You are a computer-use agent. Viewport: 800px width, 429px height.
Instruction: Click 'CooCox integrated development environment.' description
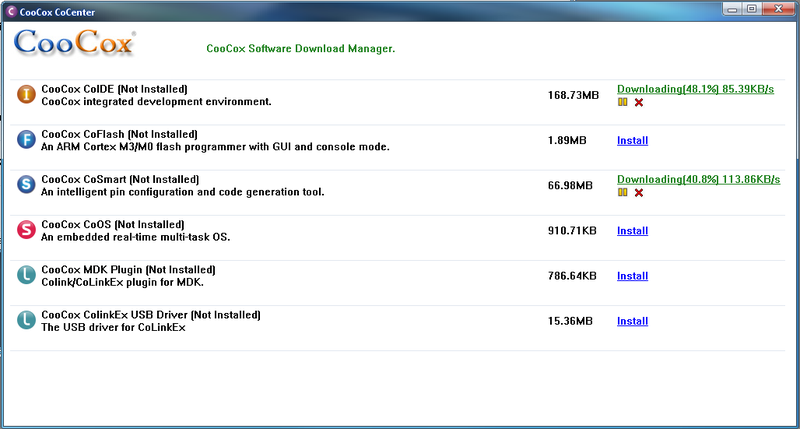coord(156,102)
